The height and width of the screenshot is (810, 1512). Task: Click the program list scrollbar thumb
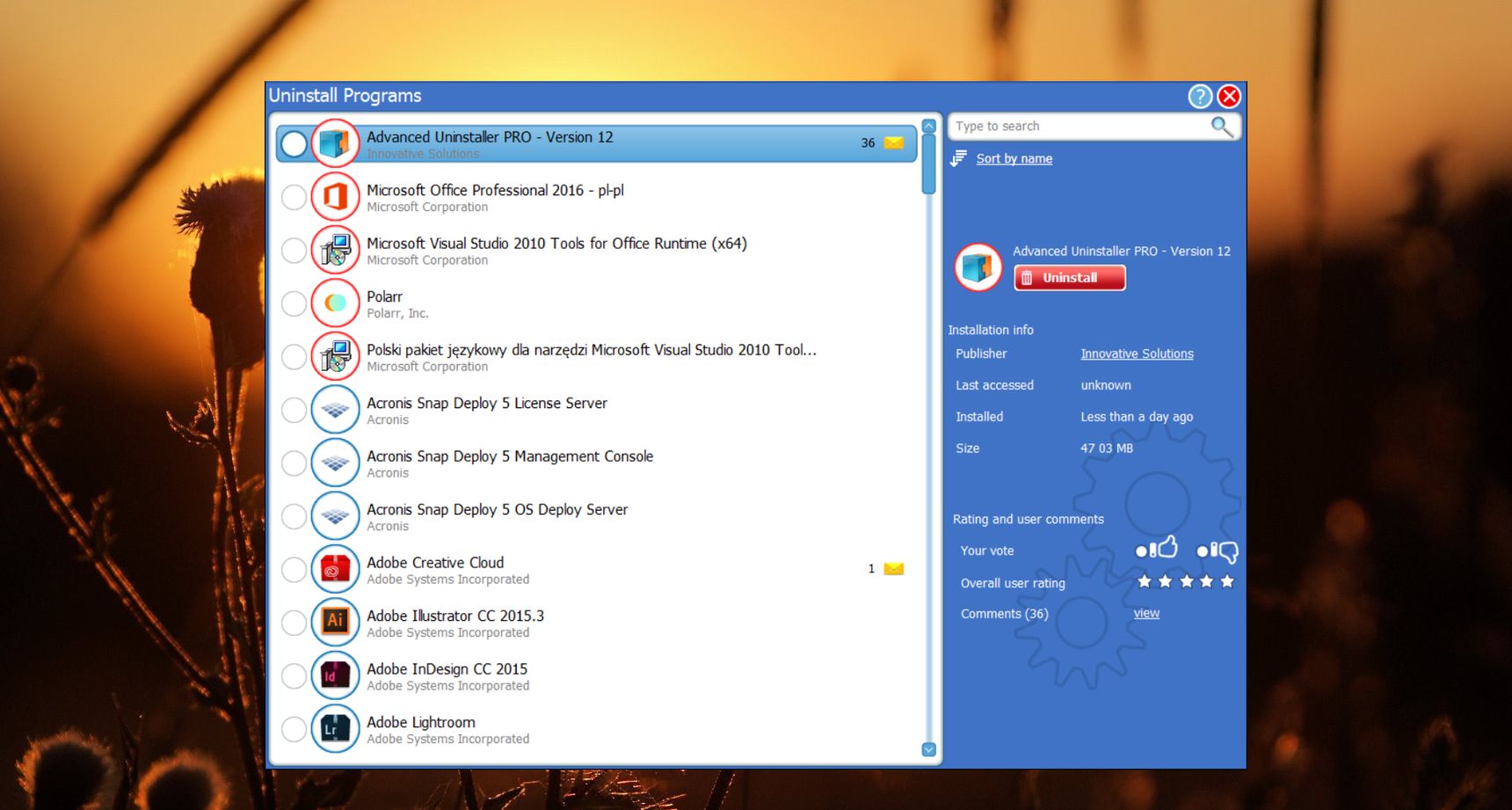coord(928,164)
